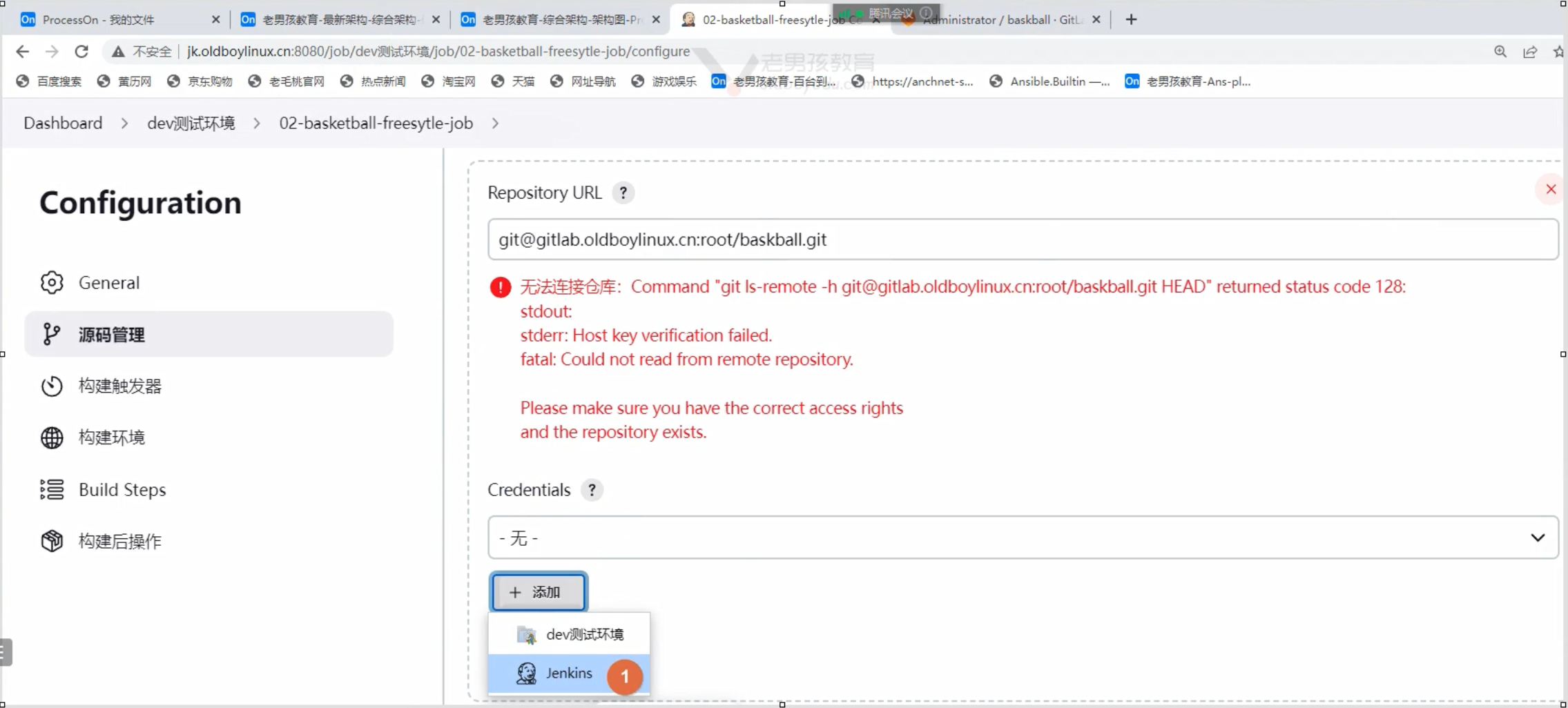The image size is (1568, 708).
Task: Open the 网址导航 bookmark
Action: pyautogui.click(x=583, y=81)
